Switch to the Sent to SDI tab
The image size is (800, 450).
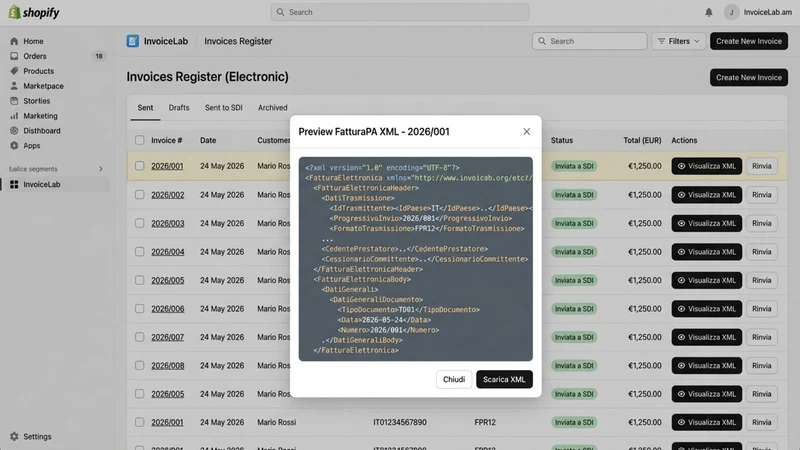tap(223, 108)
